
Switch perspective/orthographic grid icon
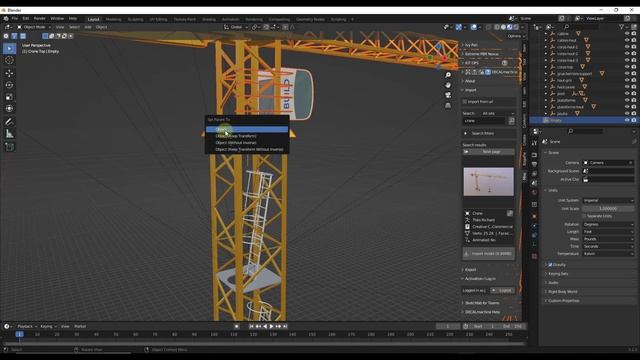(x=448, y=105)
